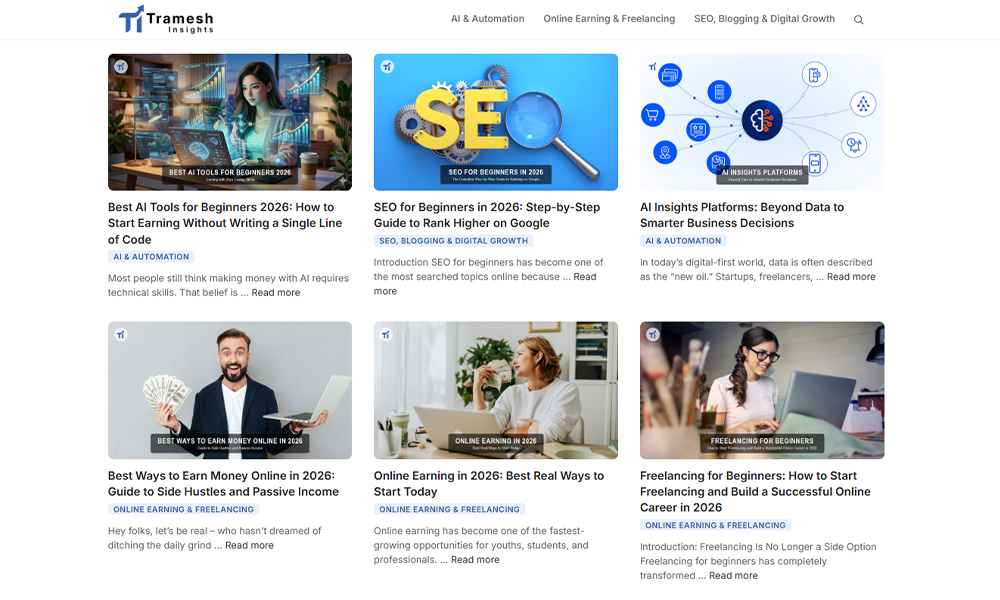Open Best Ways to Earn Money thumbnail
1000x600 pixels.
click(x=230, y=390)
